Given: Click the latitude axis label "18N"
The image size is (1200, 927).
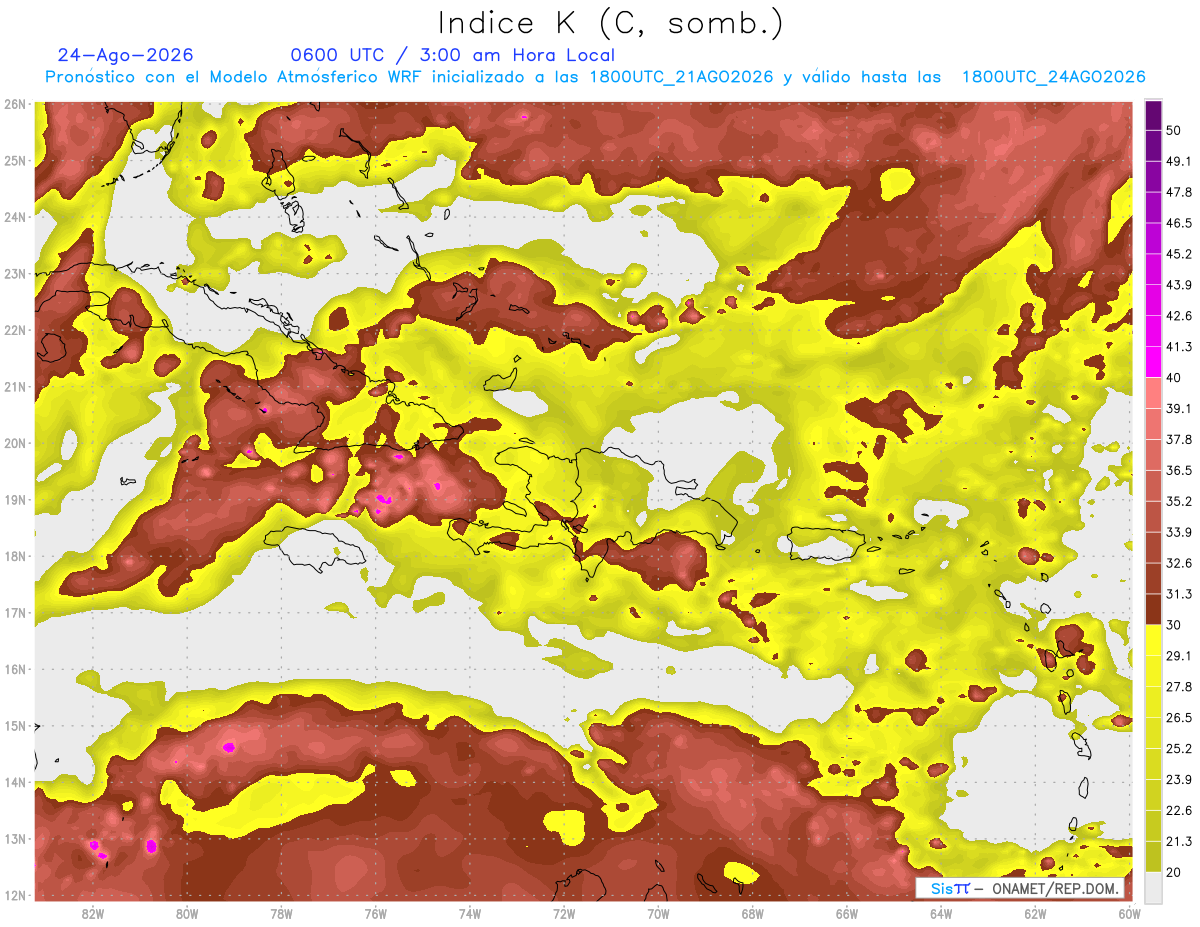Looking at the screenshot, I should tap(15, 556).
